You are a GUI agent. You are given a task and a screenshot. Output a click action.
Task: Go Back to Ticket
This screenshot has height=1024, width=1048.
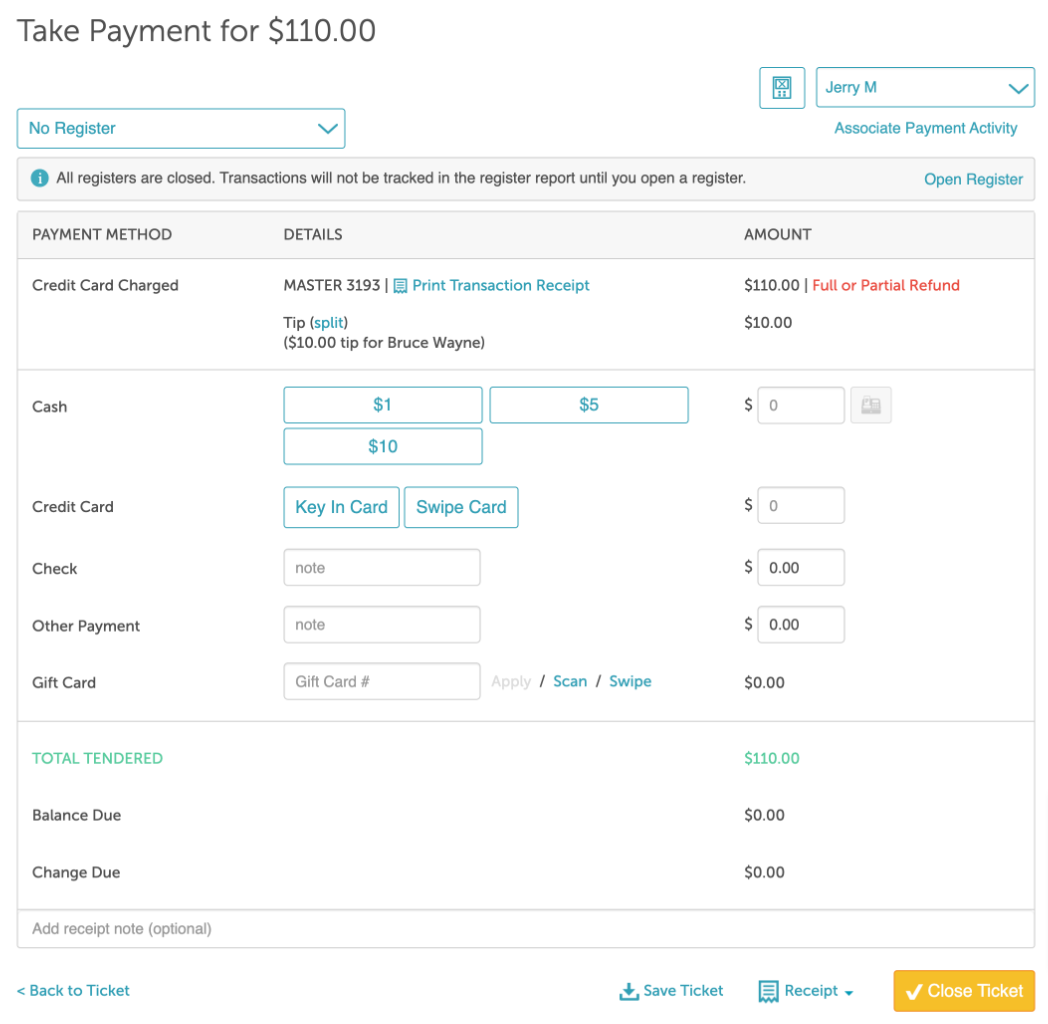pos(73,991)
